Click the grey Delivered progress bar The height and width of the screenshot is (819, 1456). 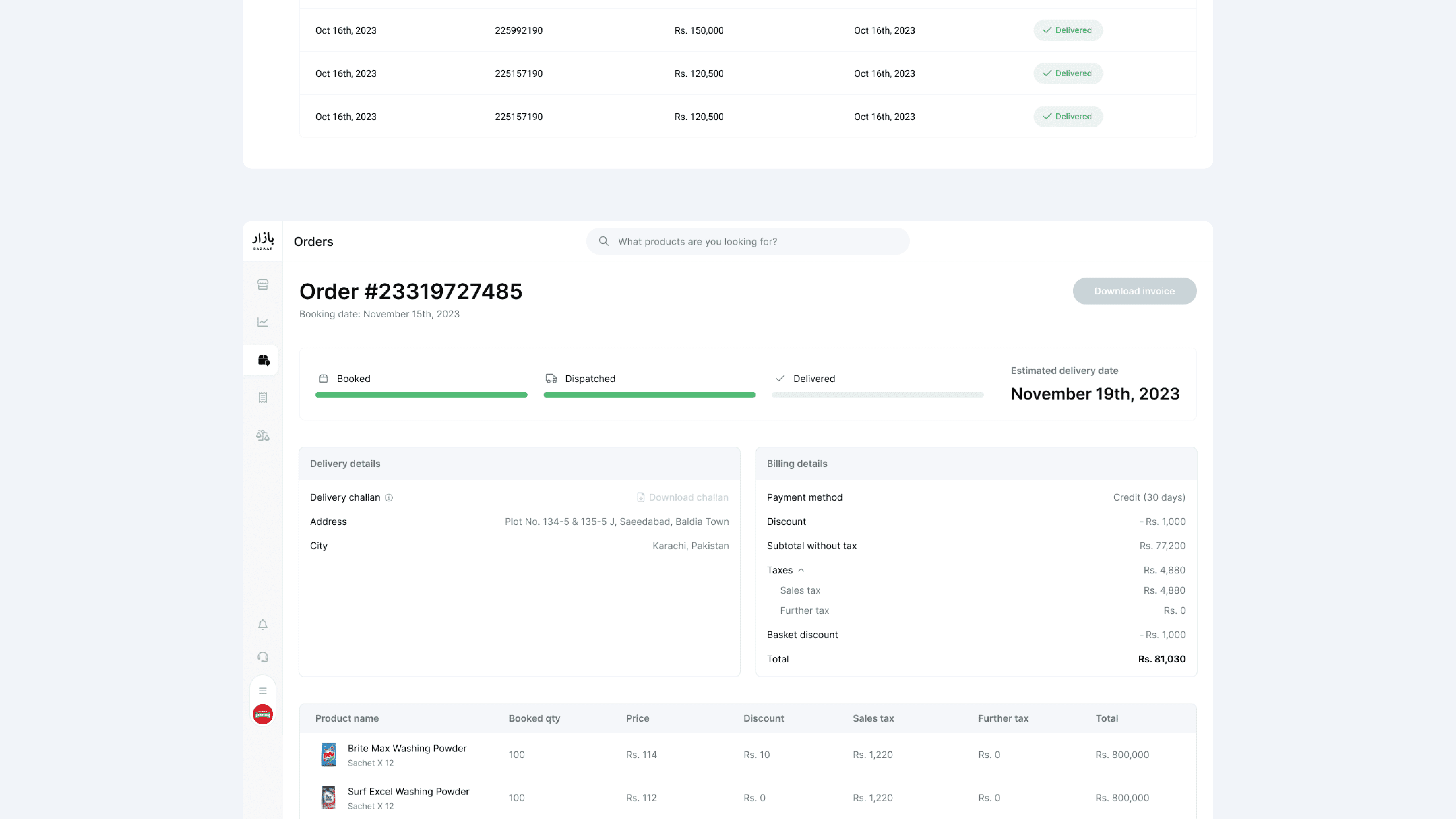click(878, 395)
